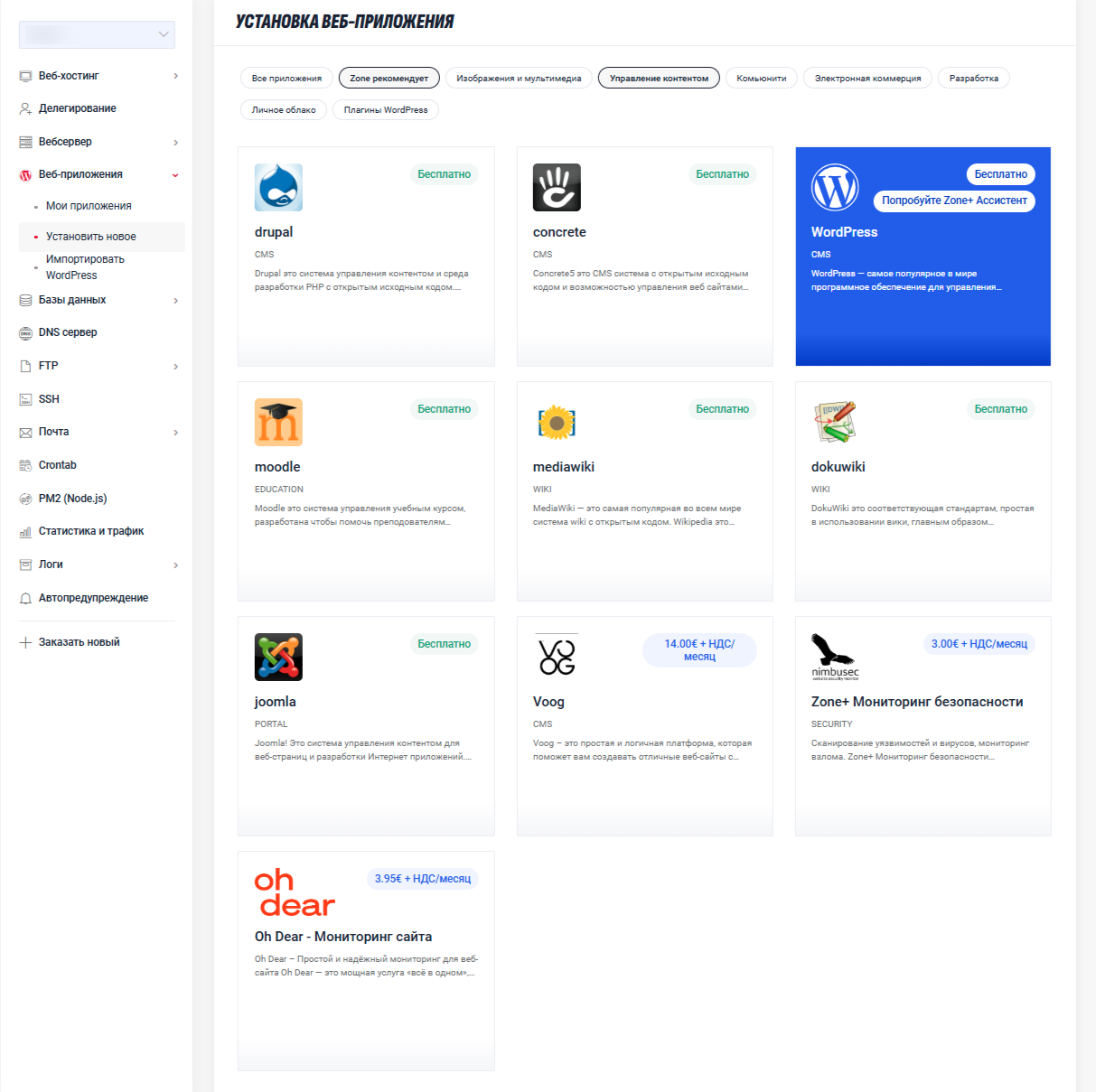1096x1092 pixels.
Task: Click the 3.95€ + НДС/месяц price badge
Action: click(423, 879)
